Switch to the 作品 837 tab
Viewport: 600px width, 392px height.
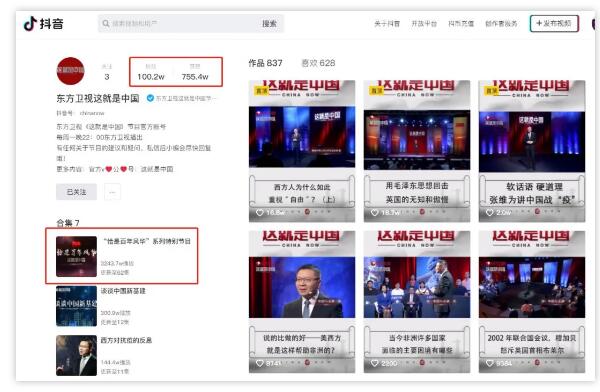(265, 63)
